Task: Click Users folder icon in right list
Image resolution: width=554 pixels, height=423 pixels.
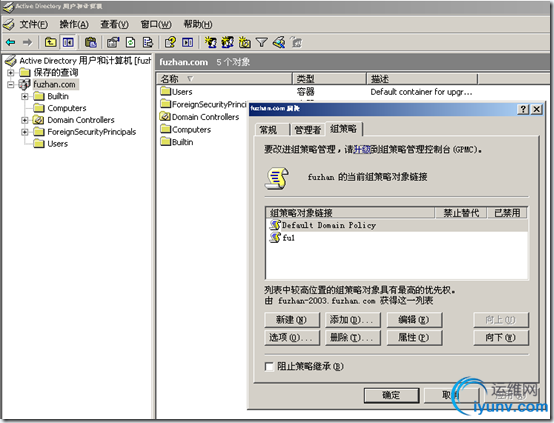Action: coord(165,92)
